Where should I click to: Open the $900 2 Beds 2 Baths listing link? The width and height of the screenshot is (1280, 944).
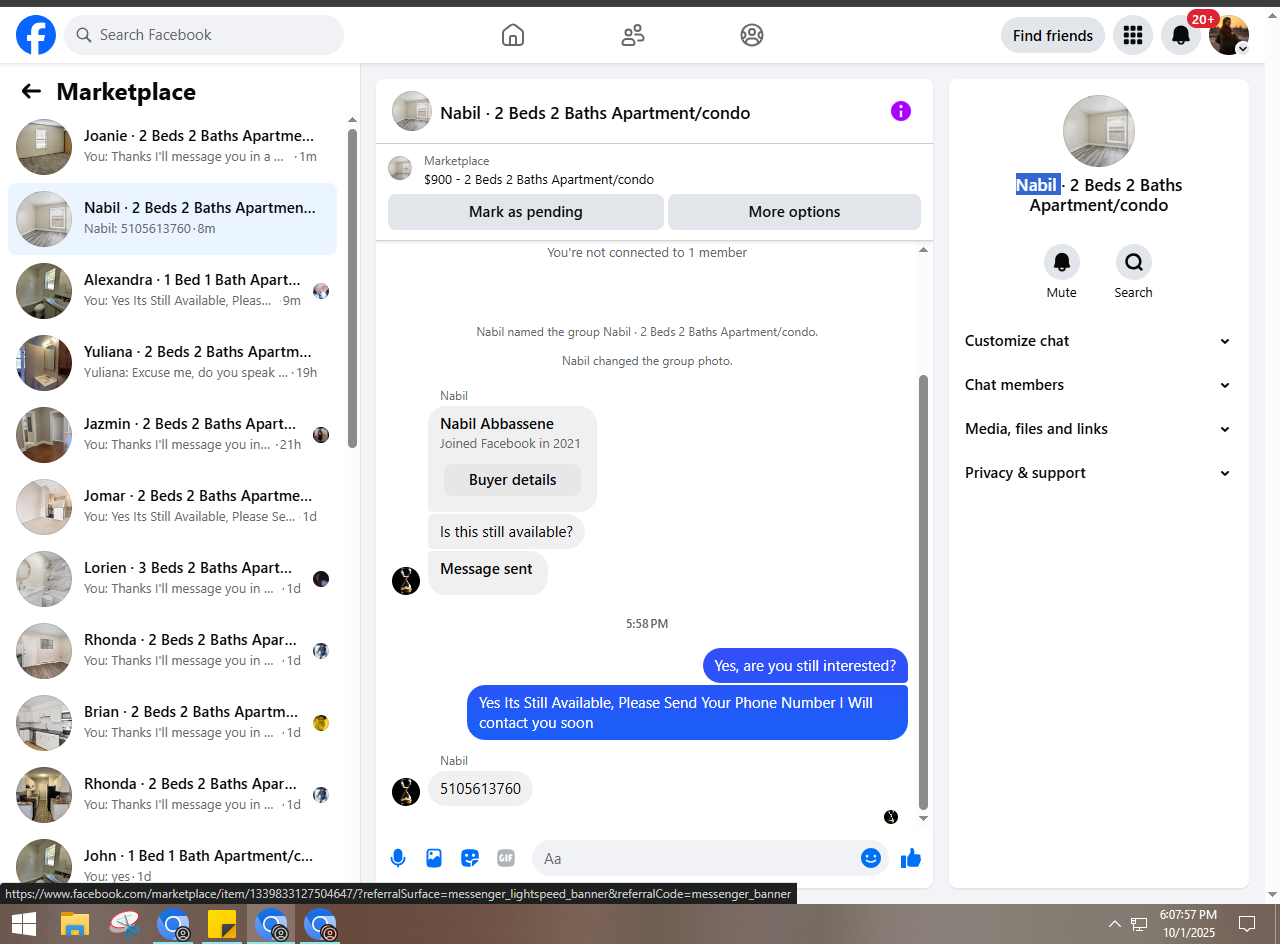[539, 180]
